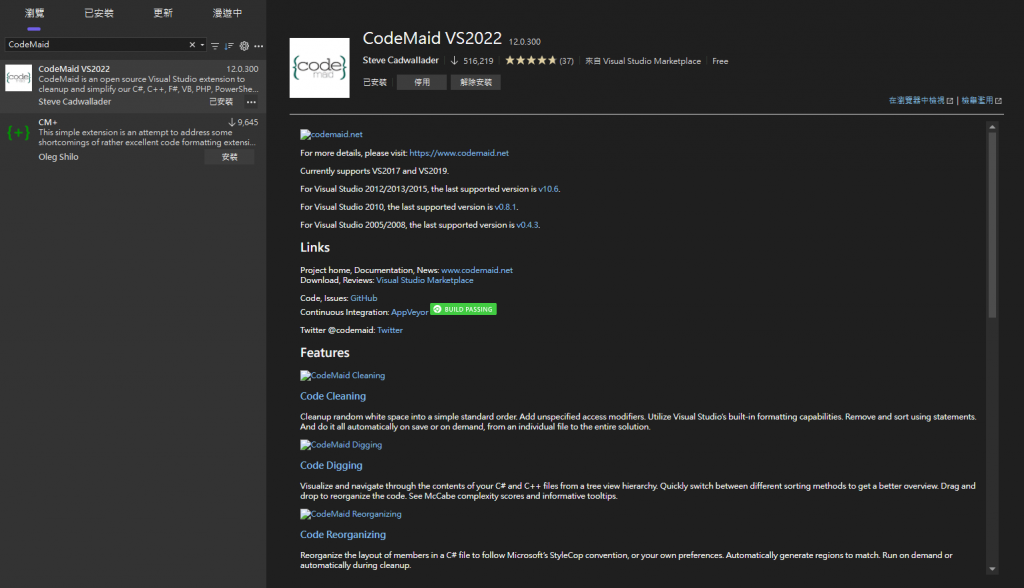
Task: Open 在瀏覽器中檢視 (view in browser) link
Action: coord(921,101)
